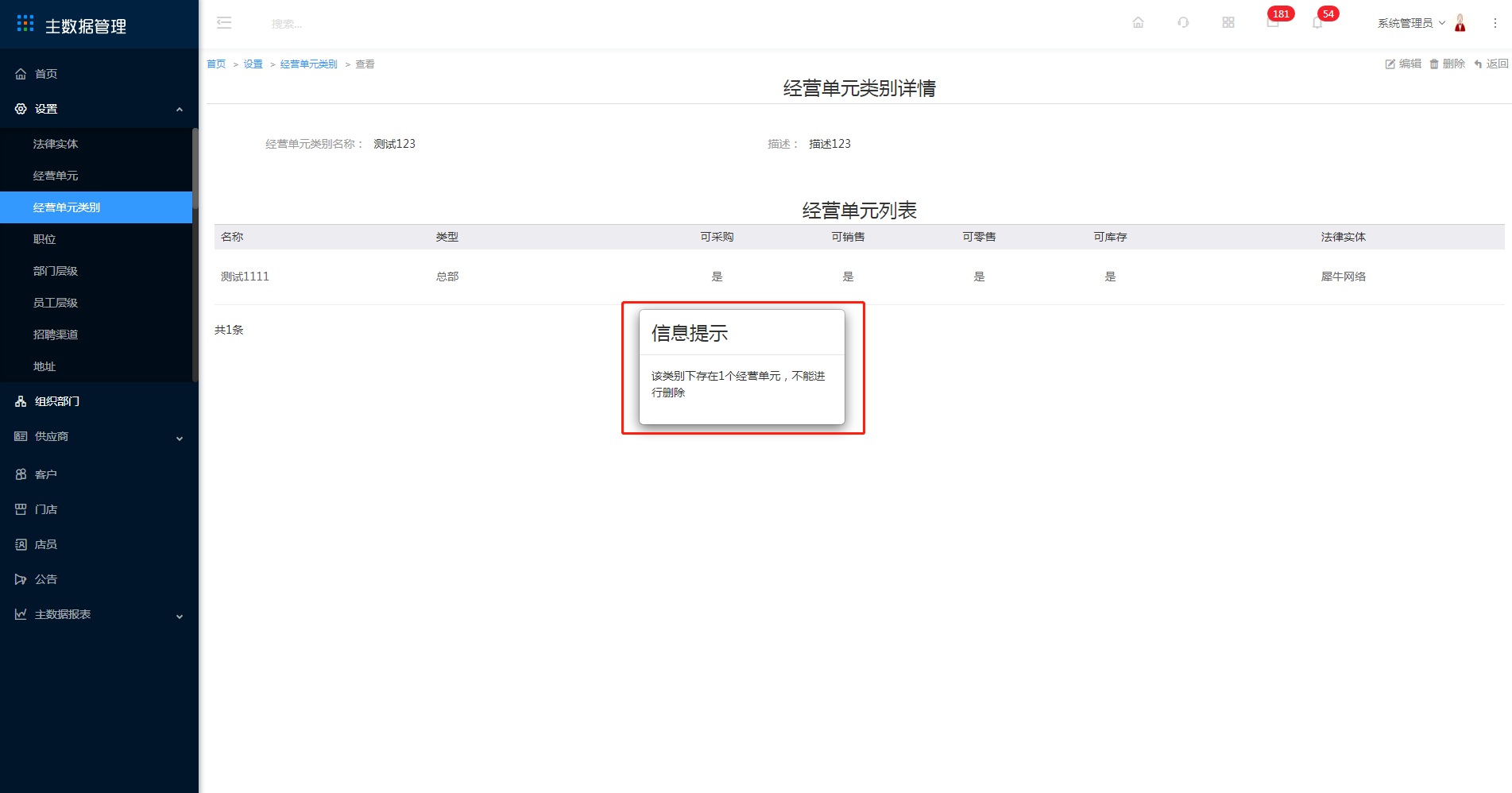Go to 设置 breadcrumb link
1512x793 pixels.
(253, 64)
